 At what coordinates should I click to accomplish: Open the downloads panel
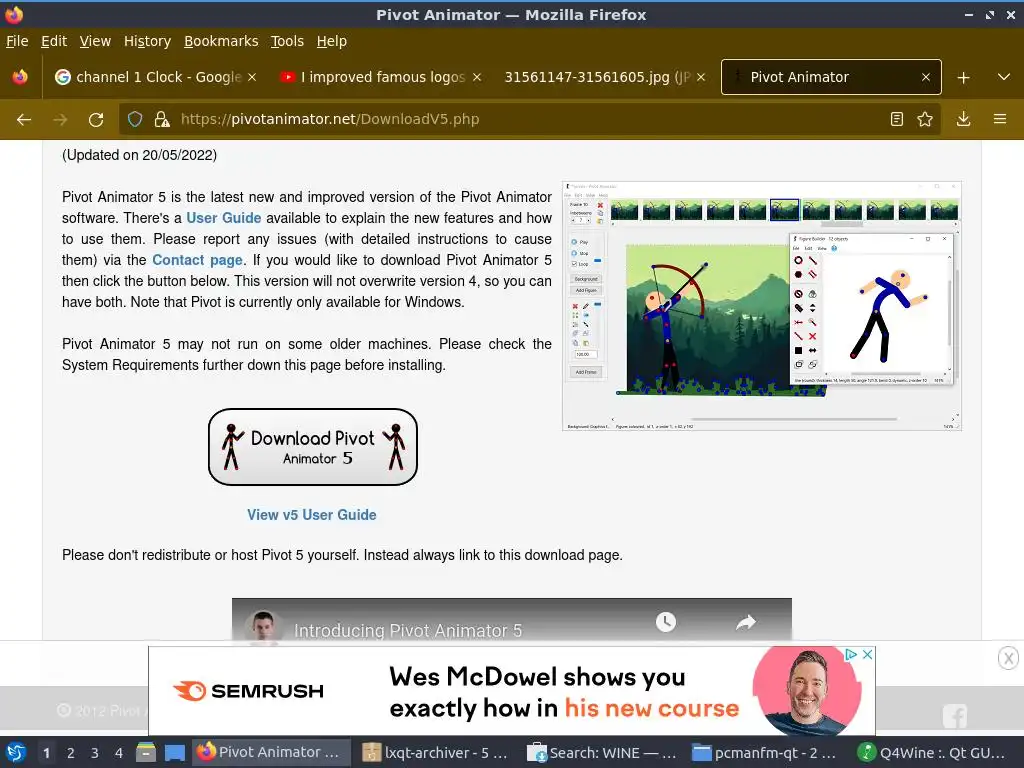963,119
